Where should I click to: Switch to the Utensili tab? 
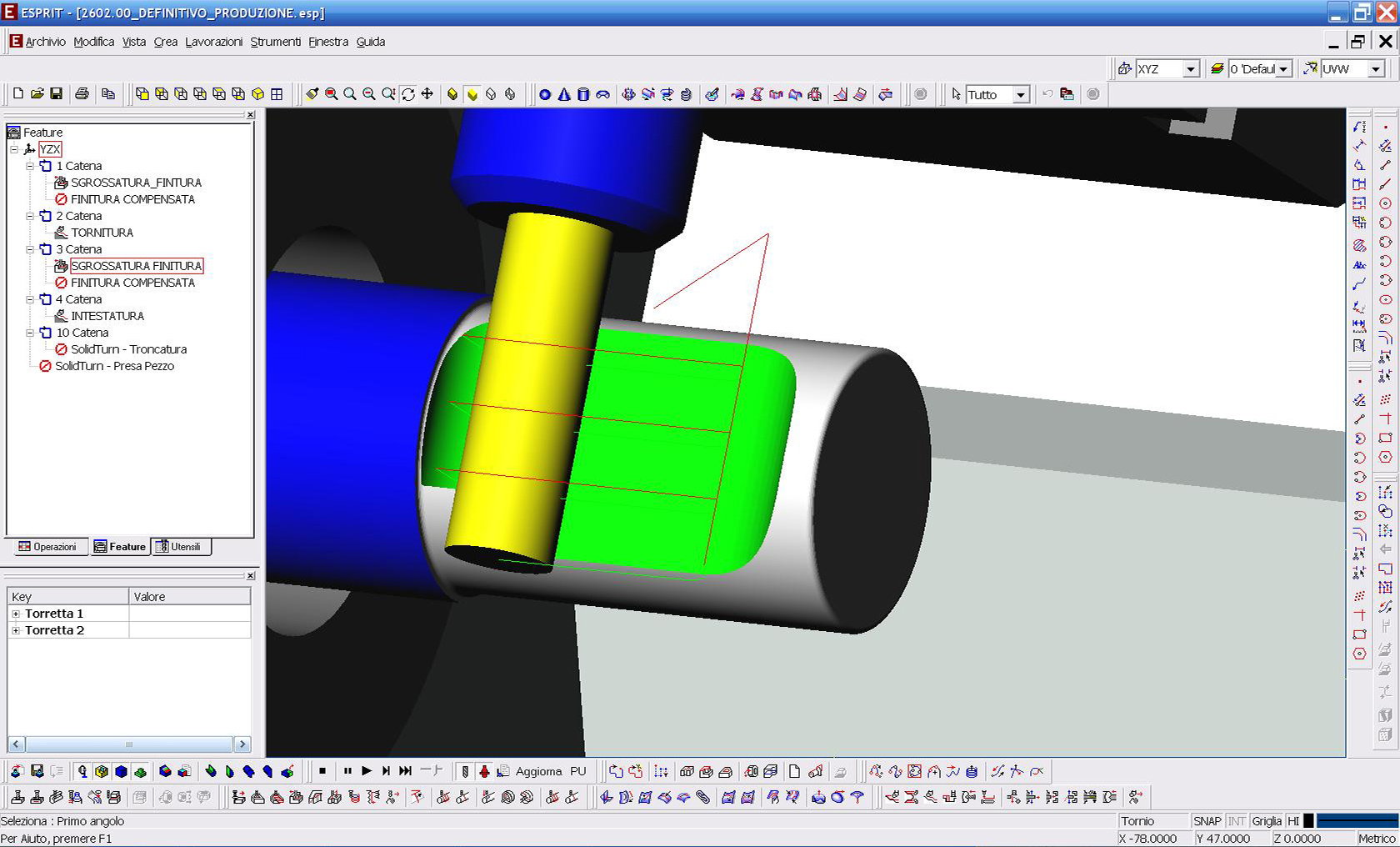click(180, 547)
